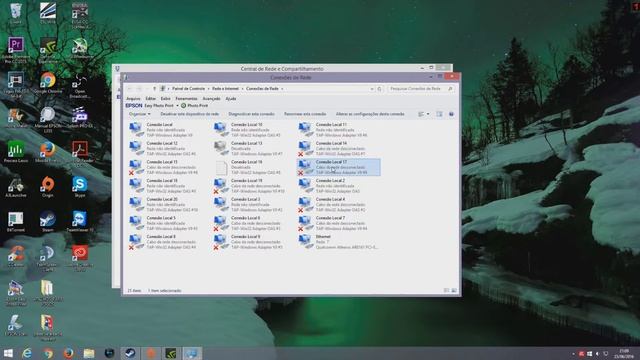The height and width of the screenshot is (360, 640).
Task: Open File Explorer from the taskbar
Action: [x=89, y=353]
